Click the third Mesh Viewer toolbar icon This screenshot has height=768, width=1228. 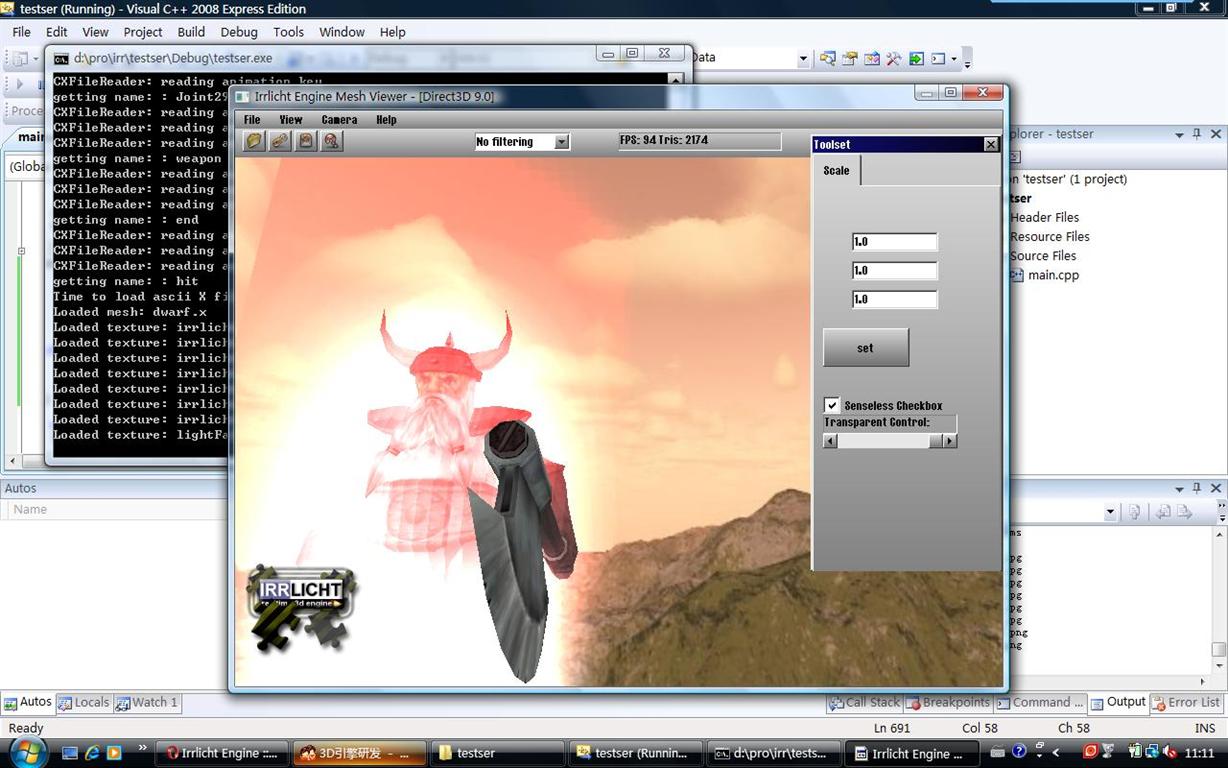tap(306, 141)
